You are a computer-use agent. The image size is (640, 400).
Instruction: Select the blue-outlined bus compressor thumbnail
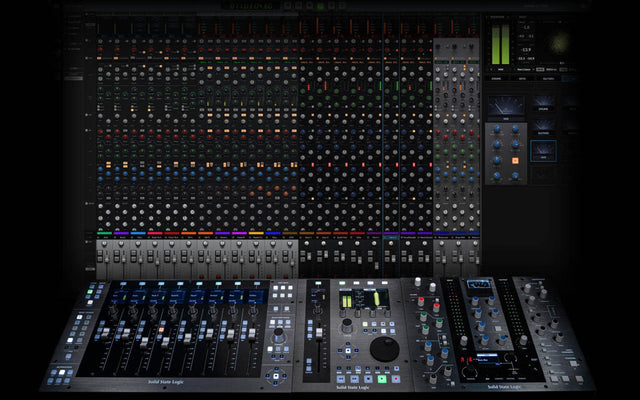543,151
